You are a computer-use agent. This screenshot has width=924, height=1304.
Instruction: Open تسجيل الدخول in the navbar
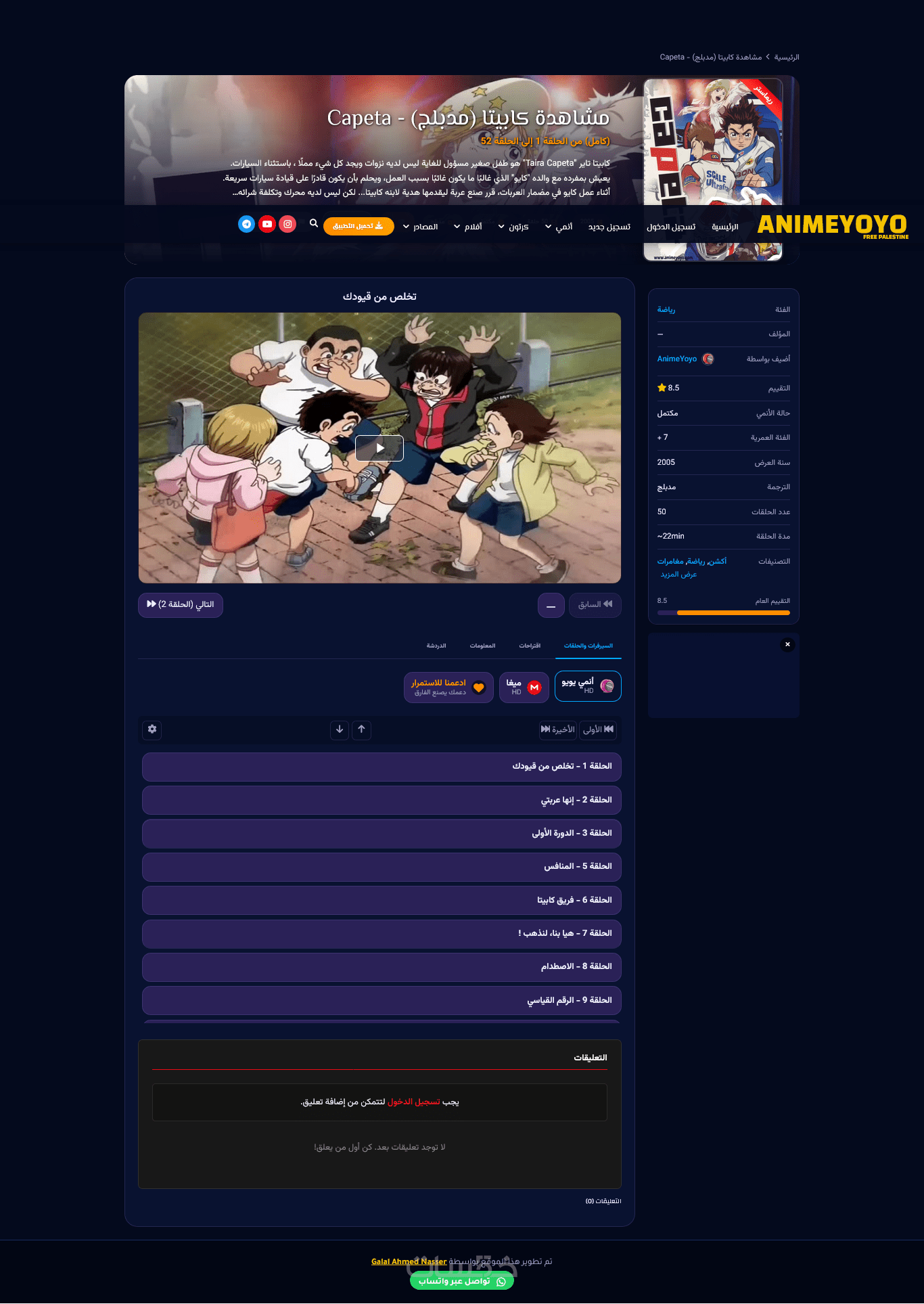(671, 227)
